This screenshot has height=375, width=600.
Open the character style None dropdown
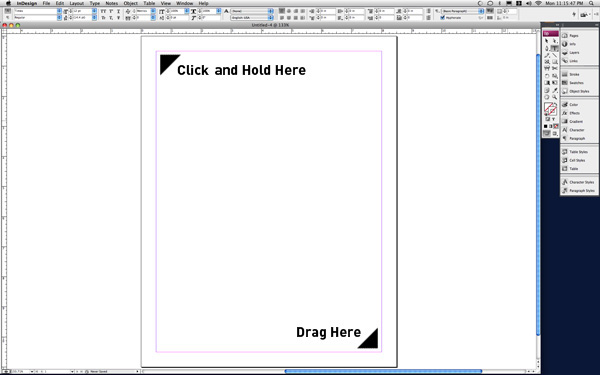251,11
